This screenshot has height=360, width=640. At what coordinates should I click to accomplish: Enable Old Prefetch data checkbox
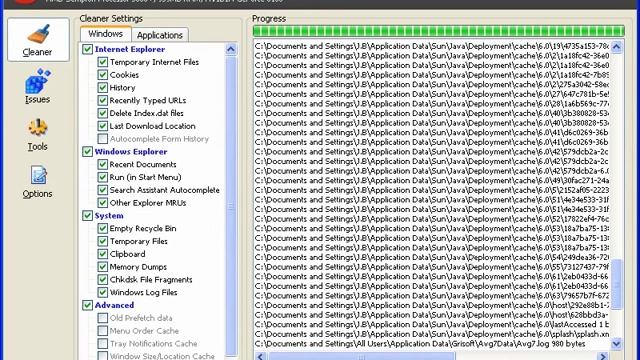(x=102, y=318)
